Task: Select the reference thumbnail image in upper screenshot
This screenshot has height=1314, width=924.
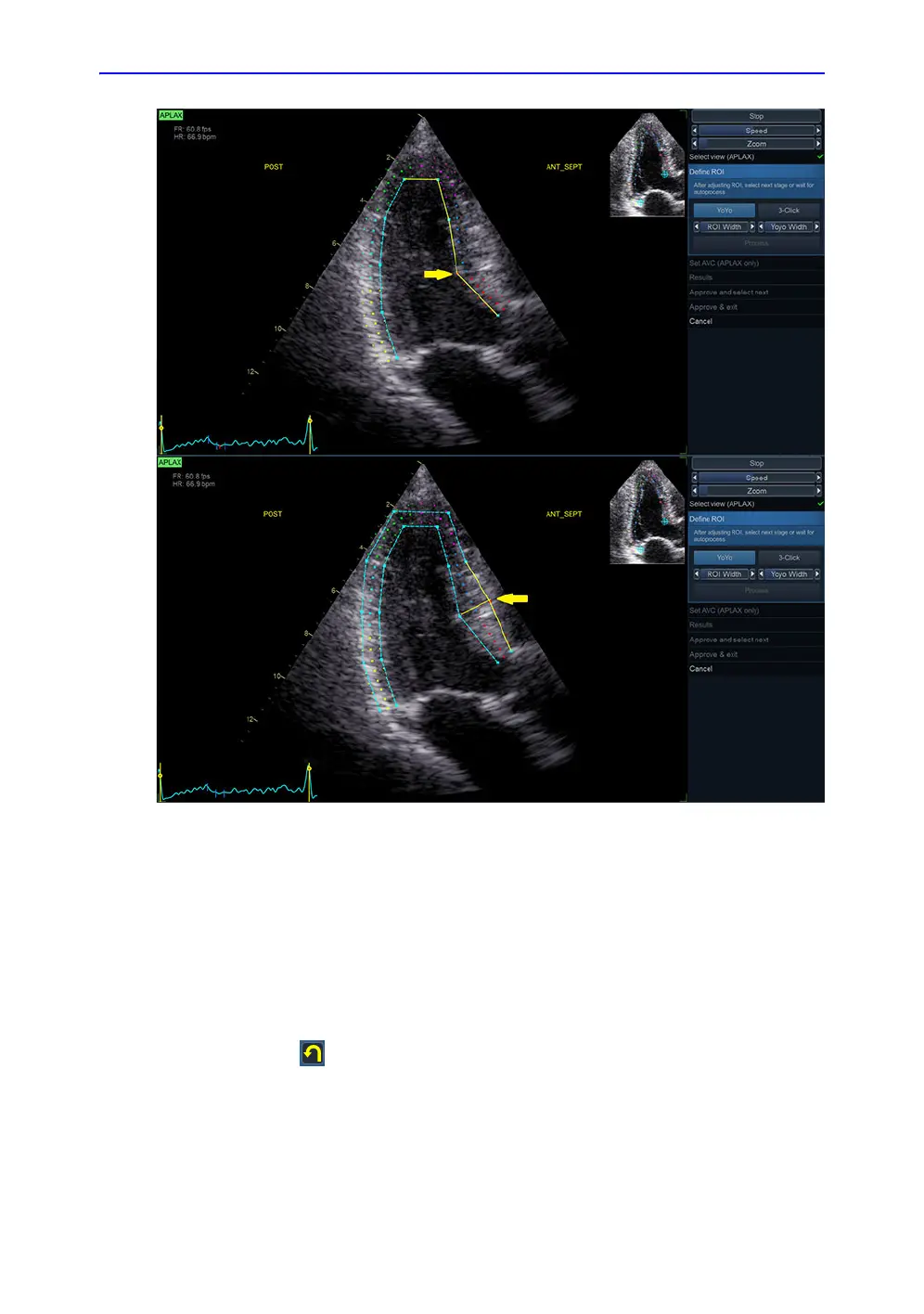Action: point(647,164)
